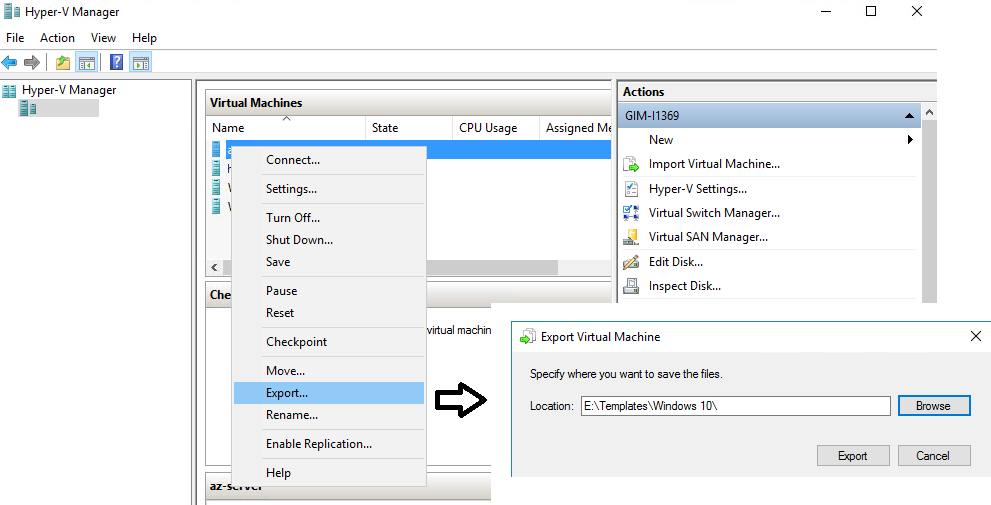Choose Turn Off... in context menu
Viewport: 991px width, 505px height.
(x=329, y=217)
